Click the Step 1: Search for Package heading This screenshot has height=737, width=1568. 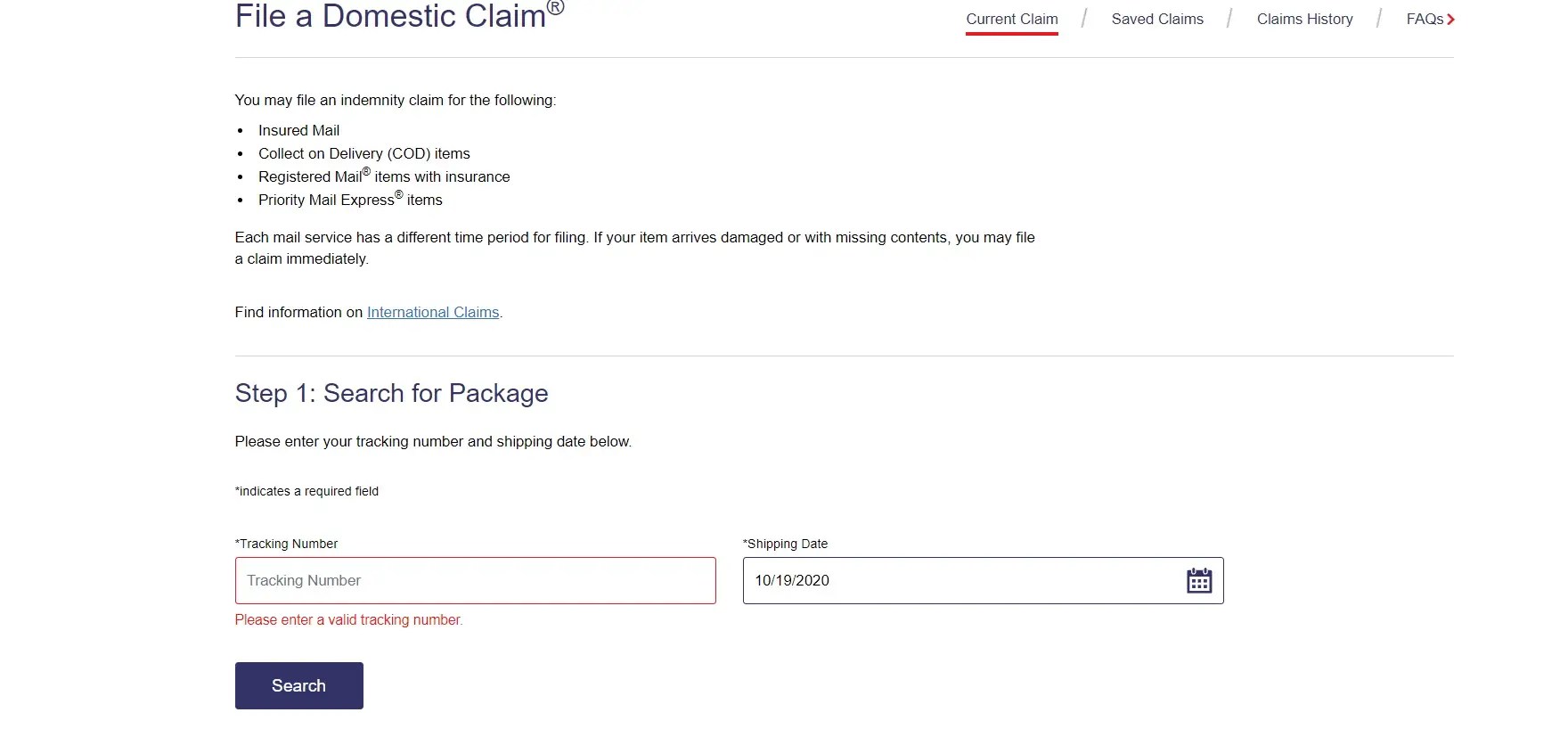pos(391,393)
